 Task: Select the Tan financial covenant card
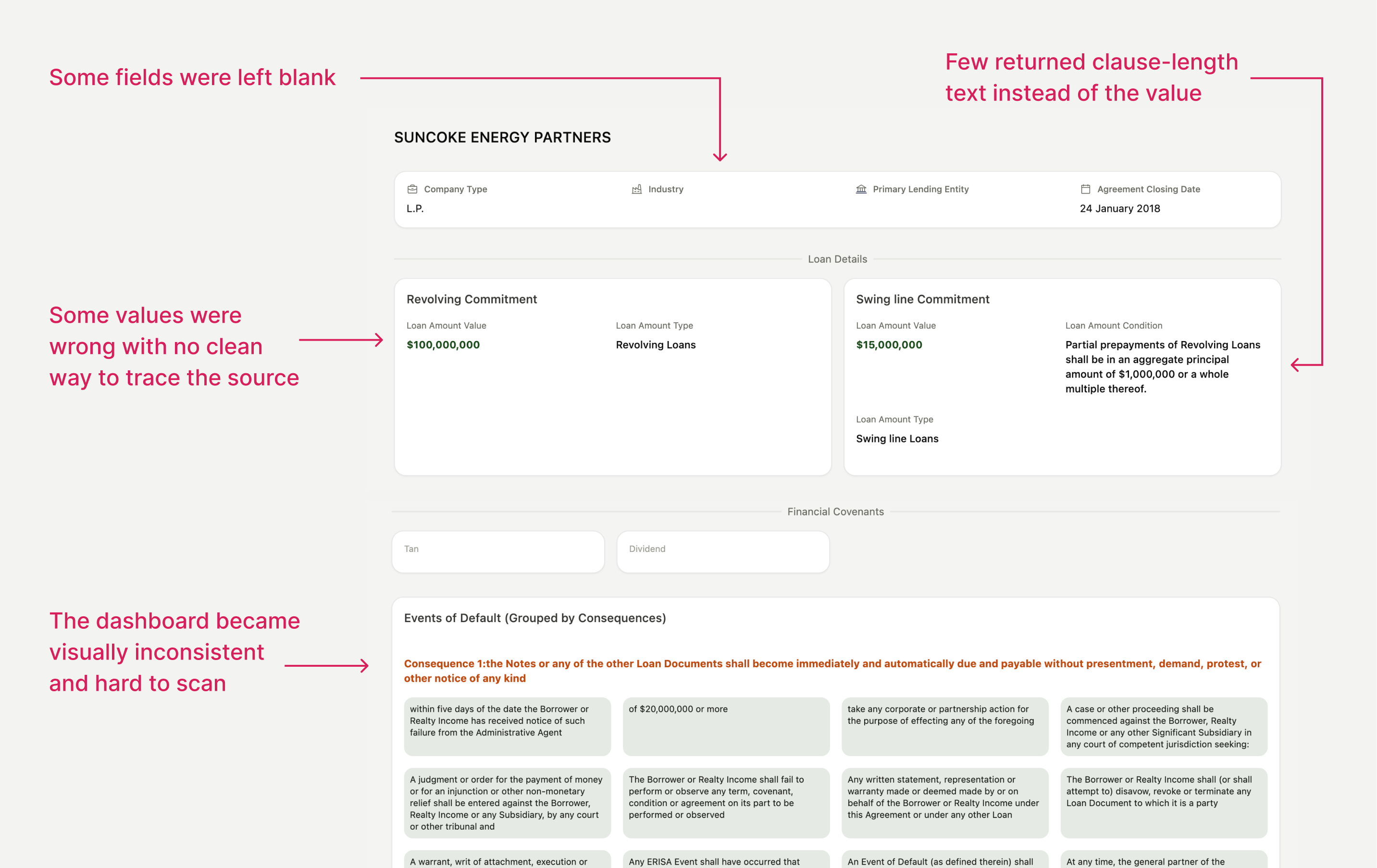497,551
